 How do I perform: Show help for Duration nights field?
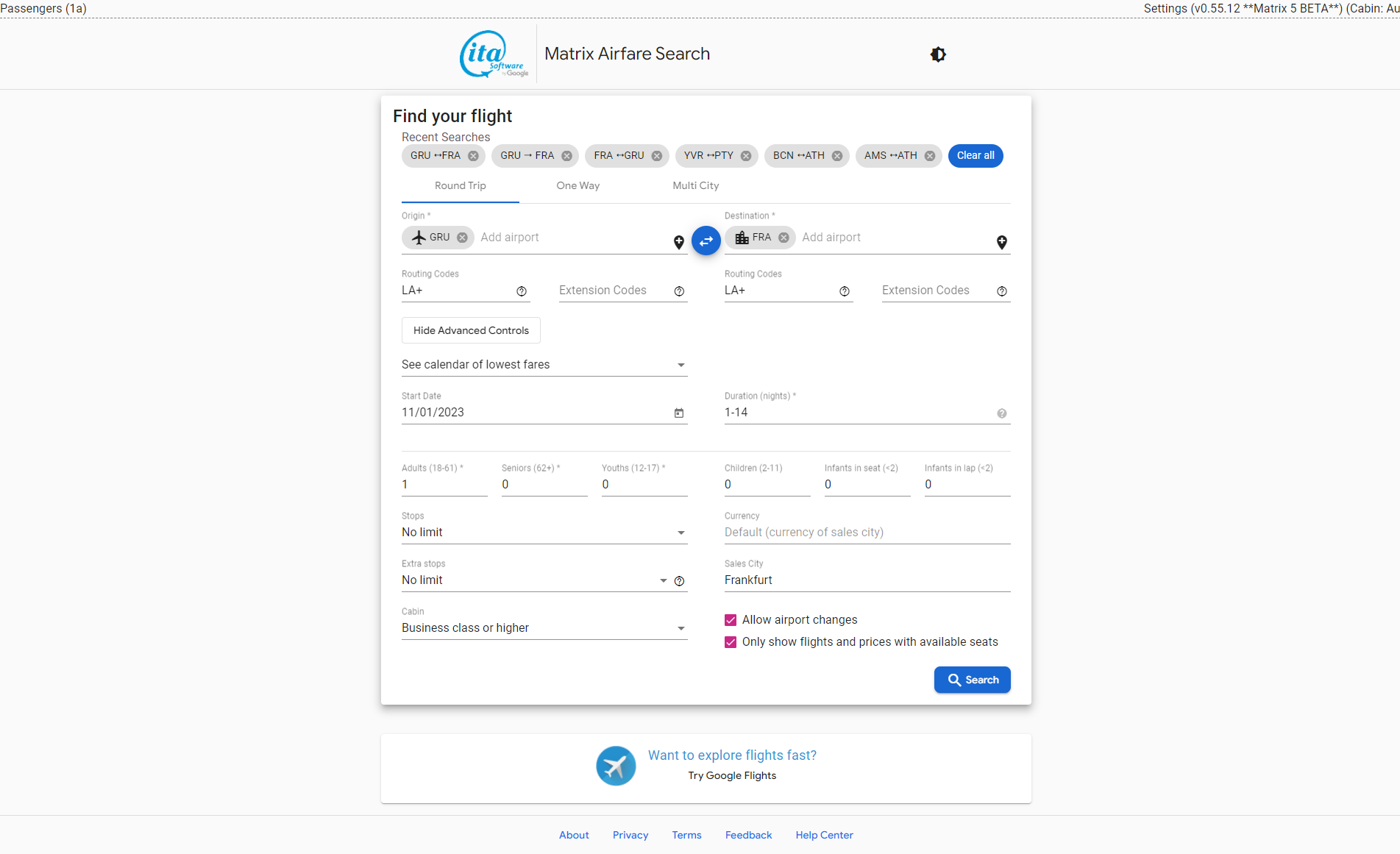1001,413
